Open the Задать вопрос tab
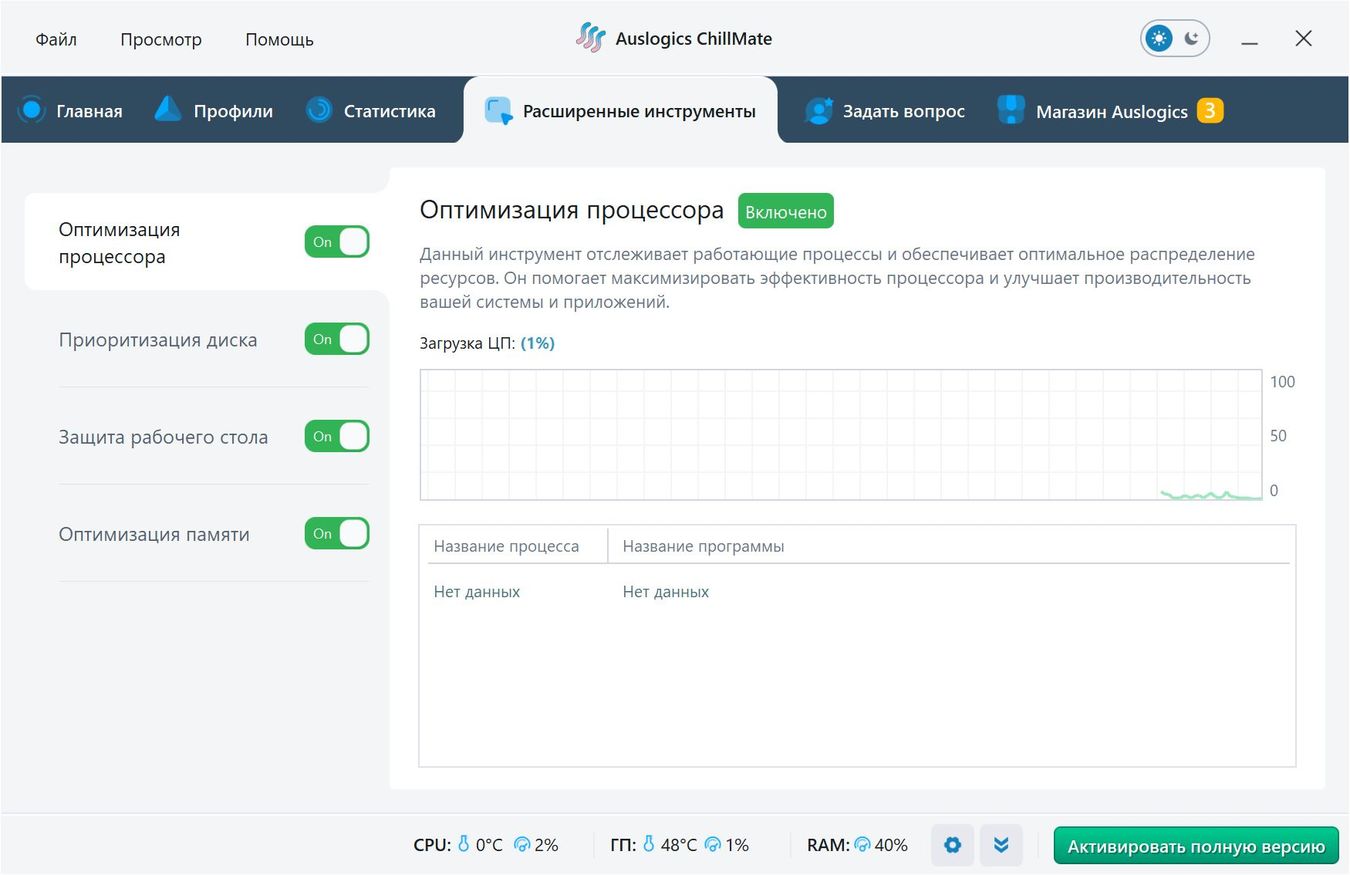The width and height of the screenshot is (1350, 875). tap(885, 111)
